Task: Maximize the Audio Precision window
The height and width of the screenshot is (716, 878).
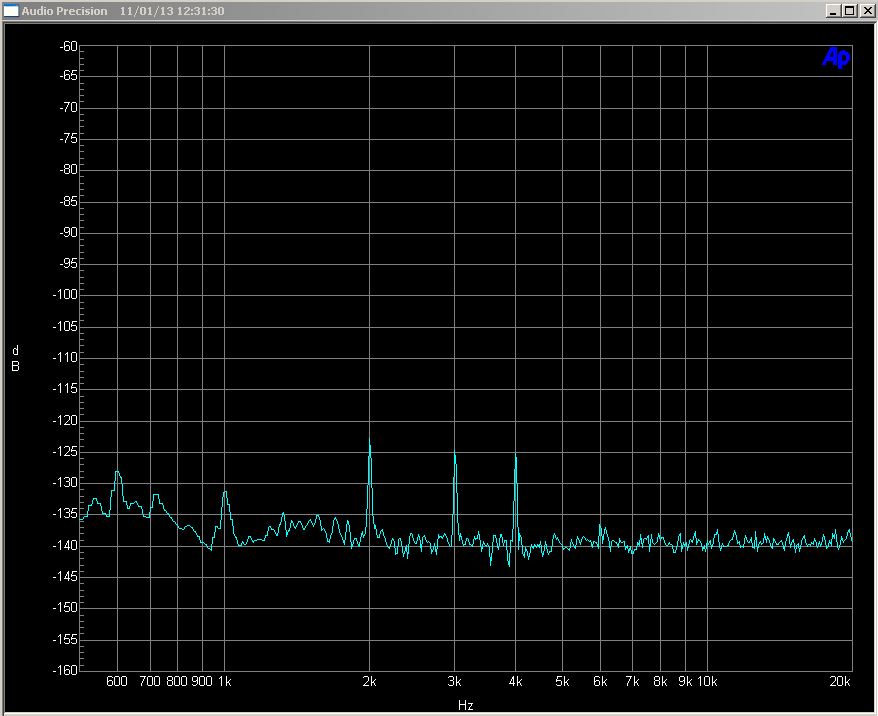Action: [x=849, y=11]
